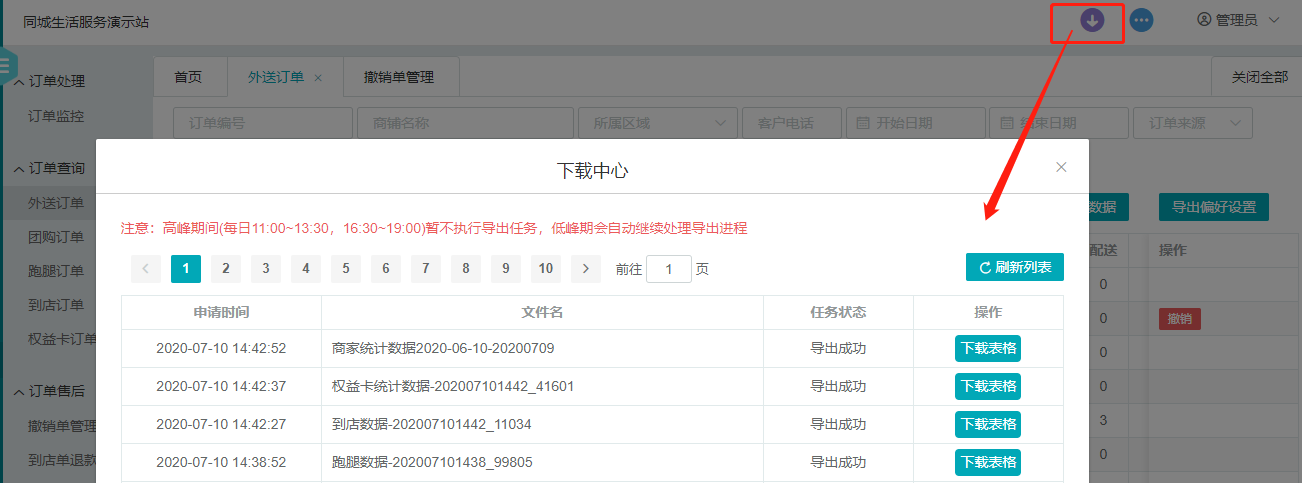Click the 任务状态 column header
This screenshot has width=1302, height=483.
point(838,312)
